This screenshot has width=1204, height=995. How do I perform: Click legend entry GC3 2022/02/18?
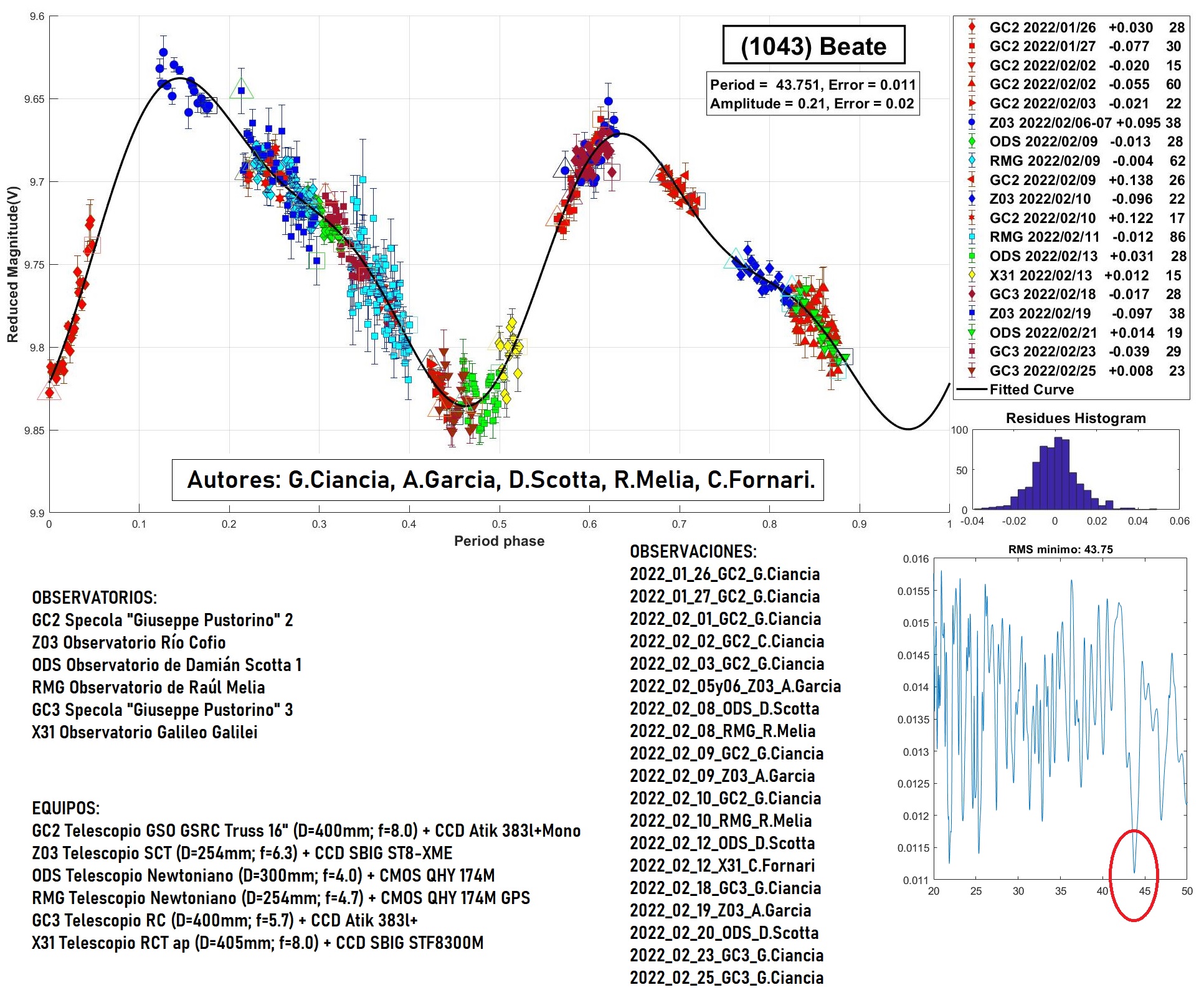(x=1074, y=294)
